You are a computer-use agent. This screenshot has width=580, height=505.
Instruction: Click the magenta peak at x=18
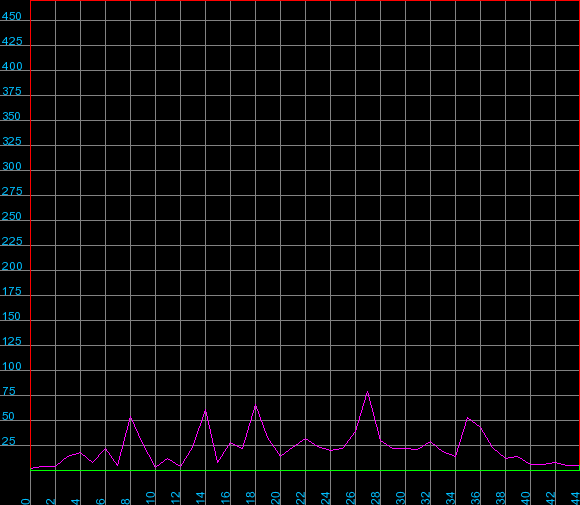pyautogui.click(x=255, y=406)
